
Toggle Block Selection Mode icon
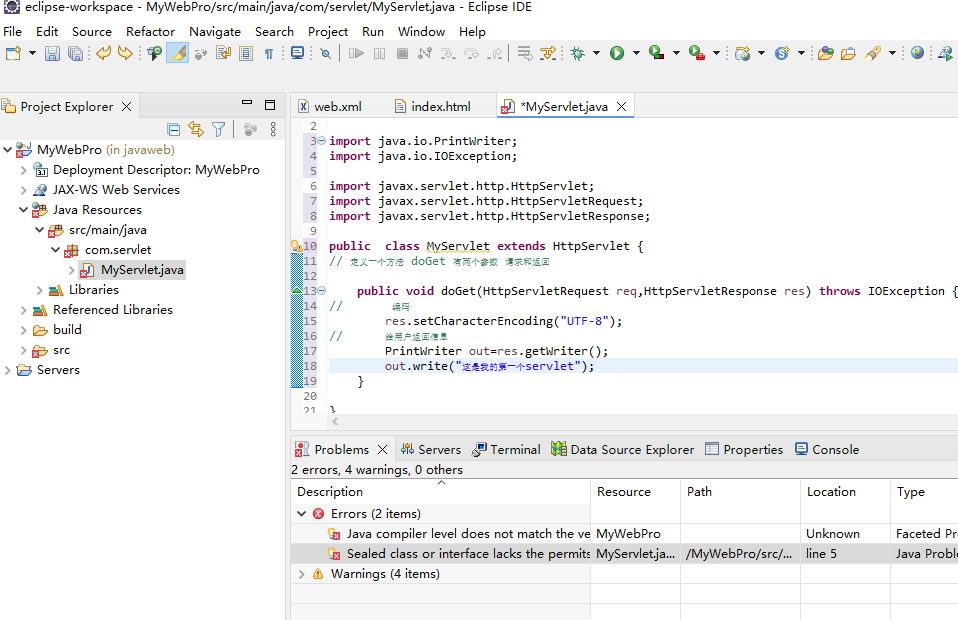(x=246, y=54)
